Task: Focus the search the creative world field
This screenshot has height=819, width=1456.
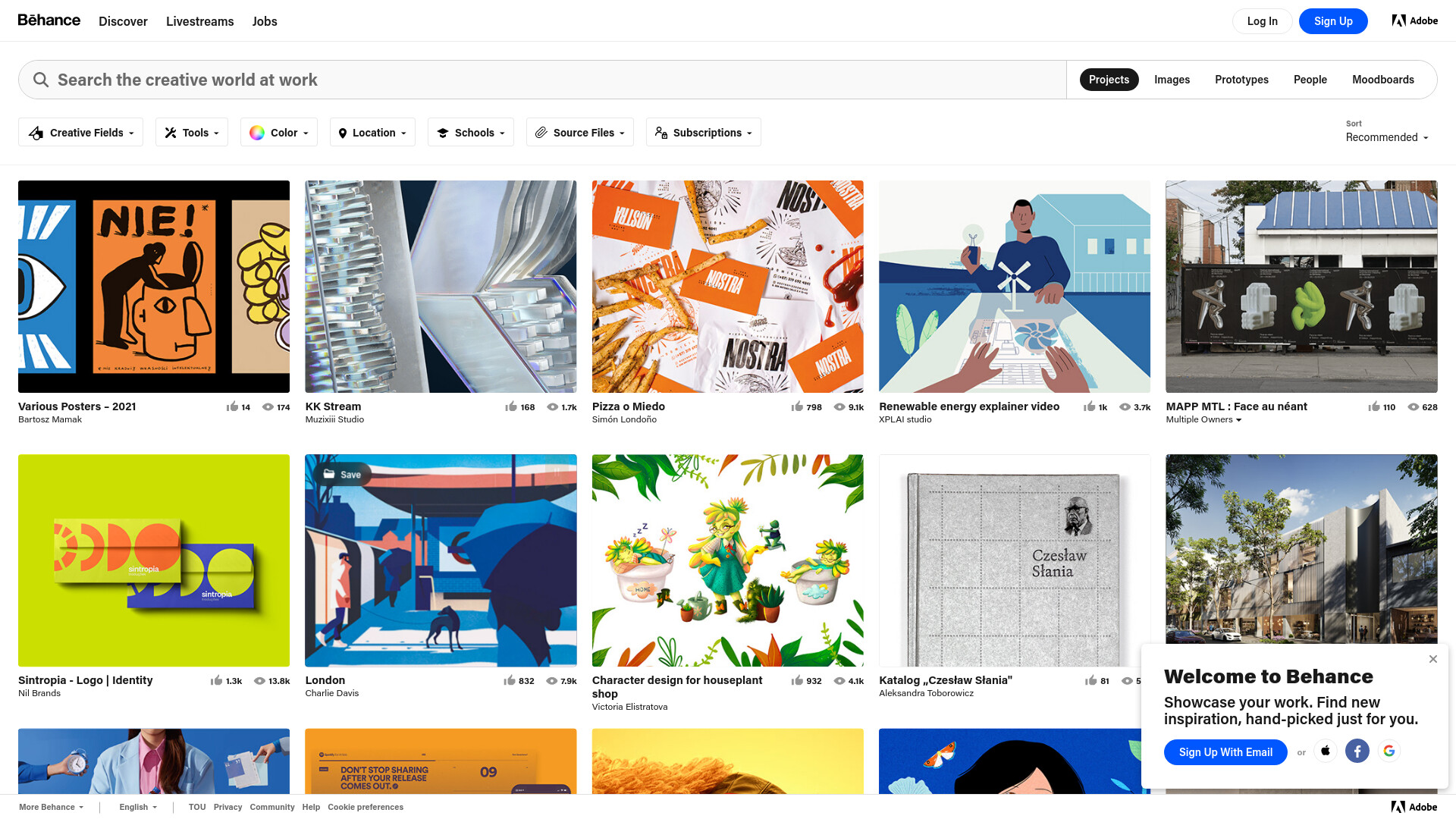Action: point(543,80)
